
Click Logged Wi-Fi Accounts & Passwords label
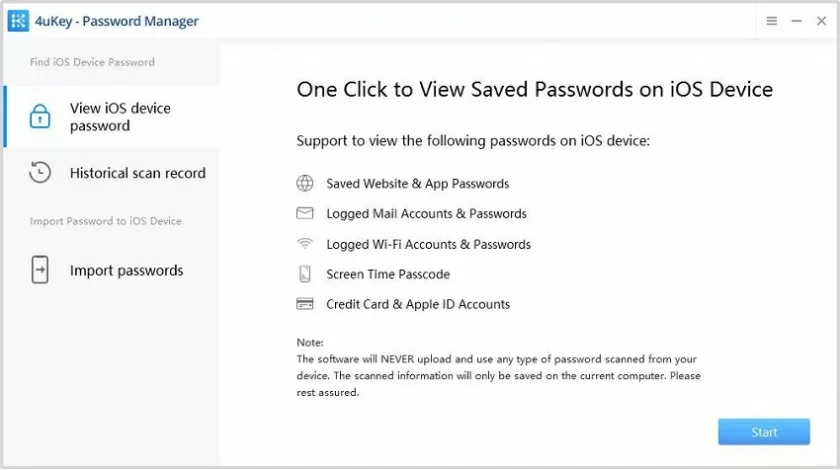428,244
